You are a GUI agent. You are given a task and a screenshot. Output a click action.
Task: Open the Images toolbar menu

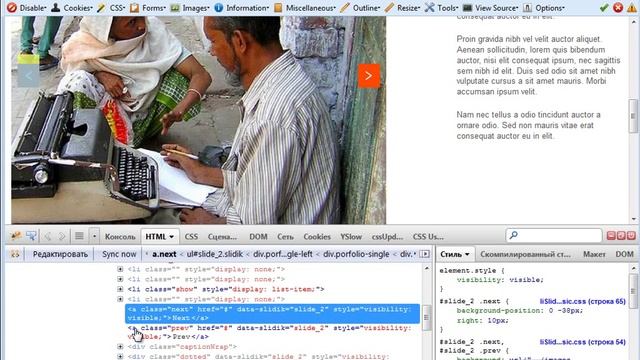(x=190, y=8)
